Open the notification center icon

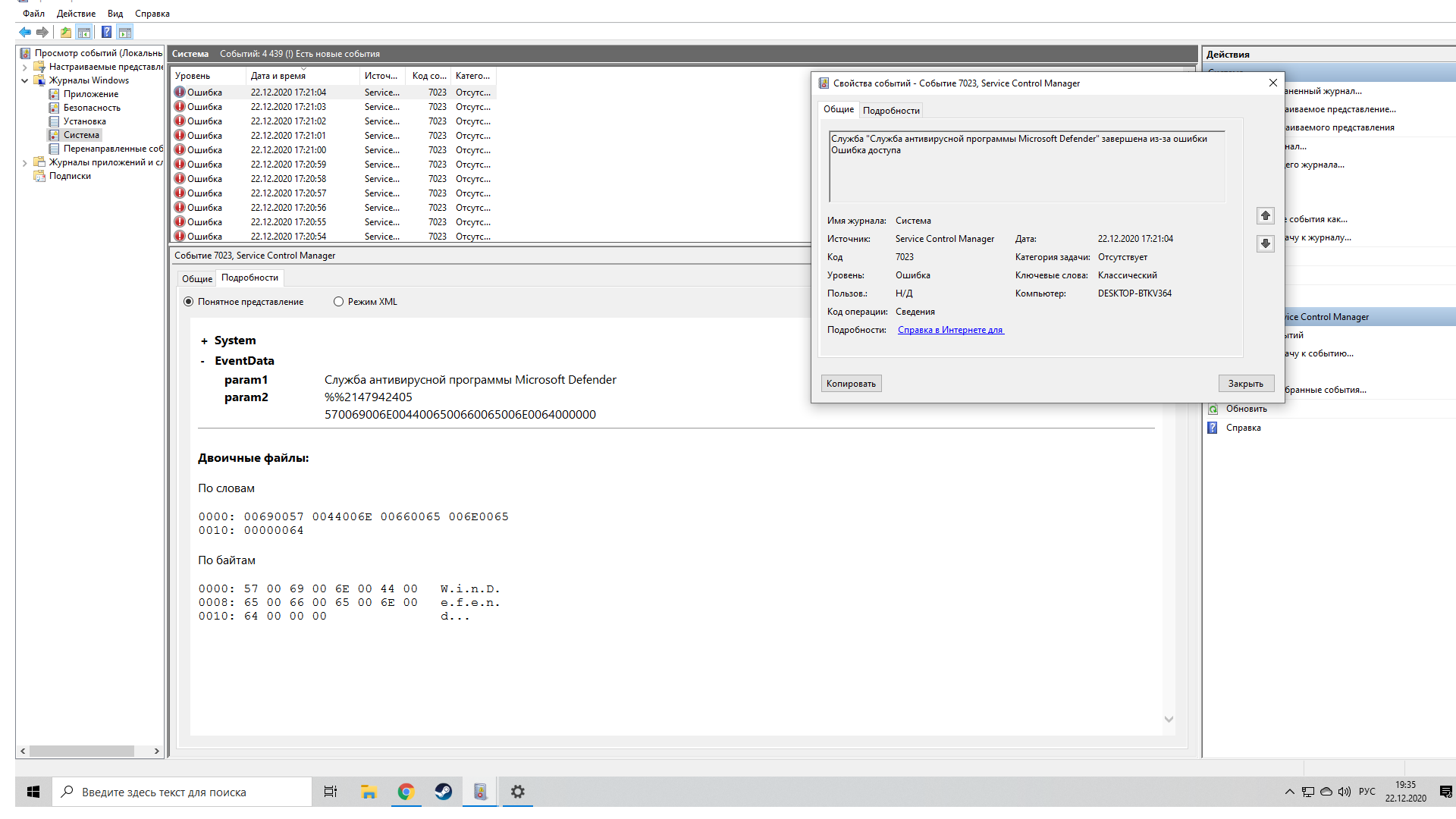[1445, 792]
